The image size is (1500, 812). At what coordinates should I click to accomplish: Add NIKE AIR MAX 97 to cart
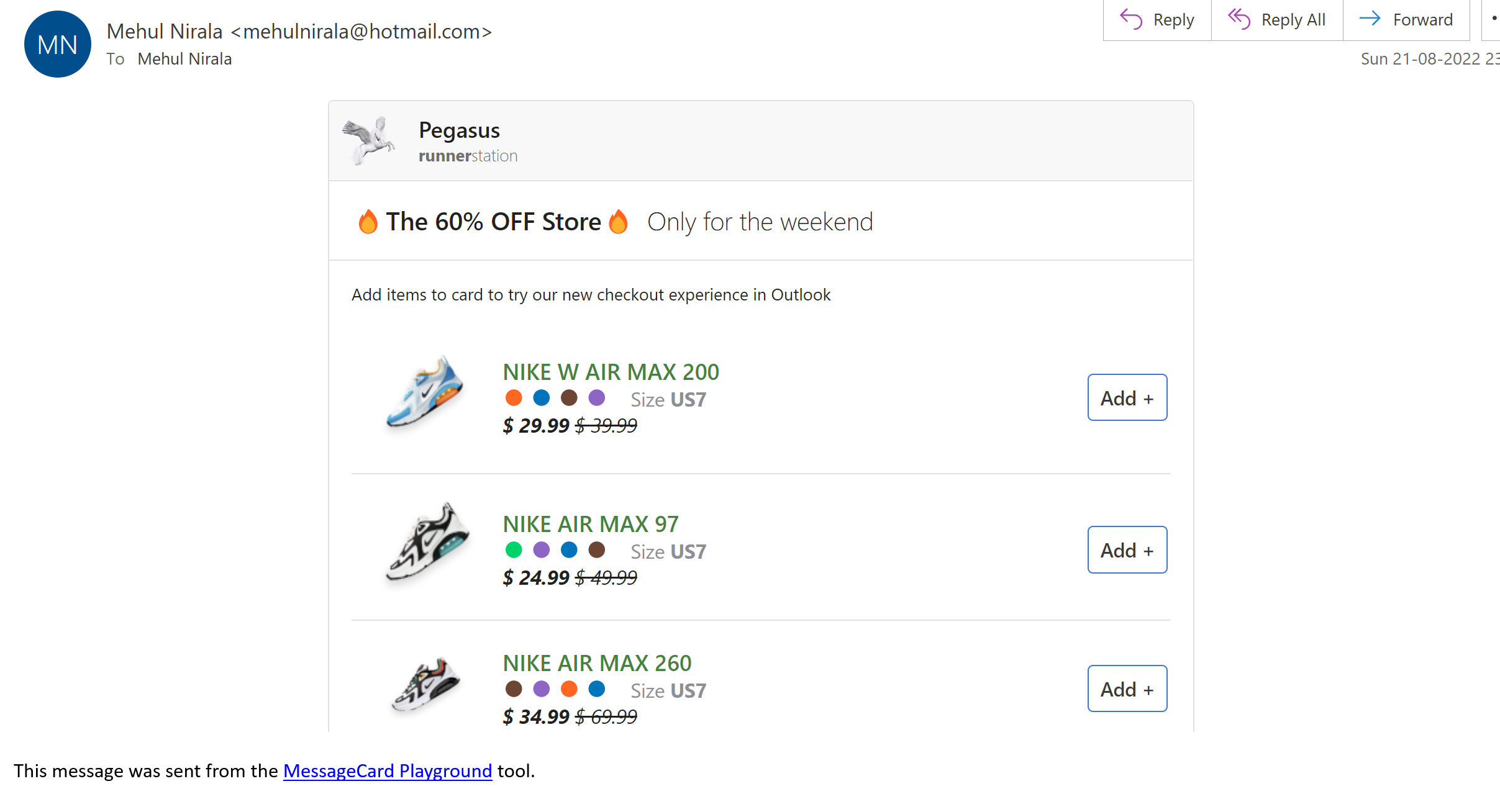click(1127, 549)
